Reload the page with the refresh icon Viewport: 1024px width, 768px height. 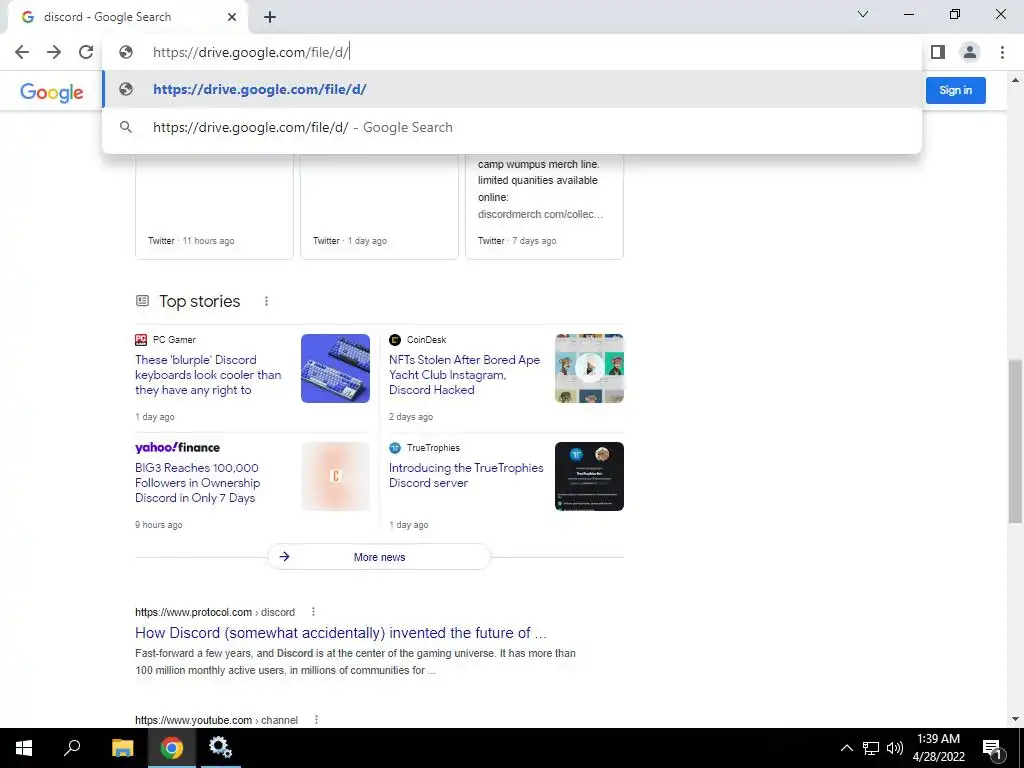(86, 52)
